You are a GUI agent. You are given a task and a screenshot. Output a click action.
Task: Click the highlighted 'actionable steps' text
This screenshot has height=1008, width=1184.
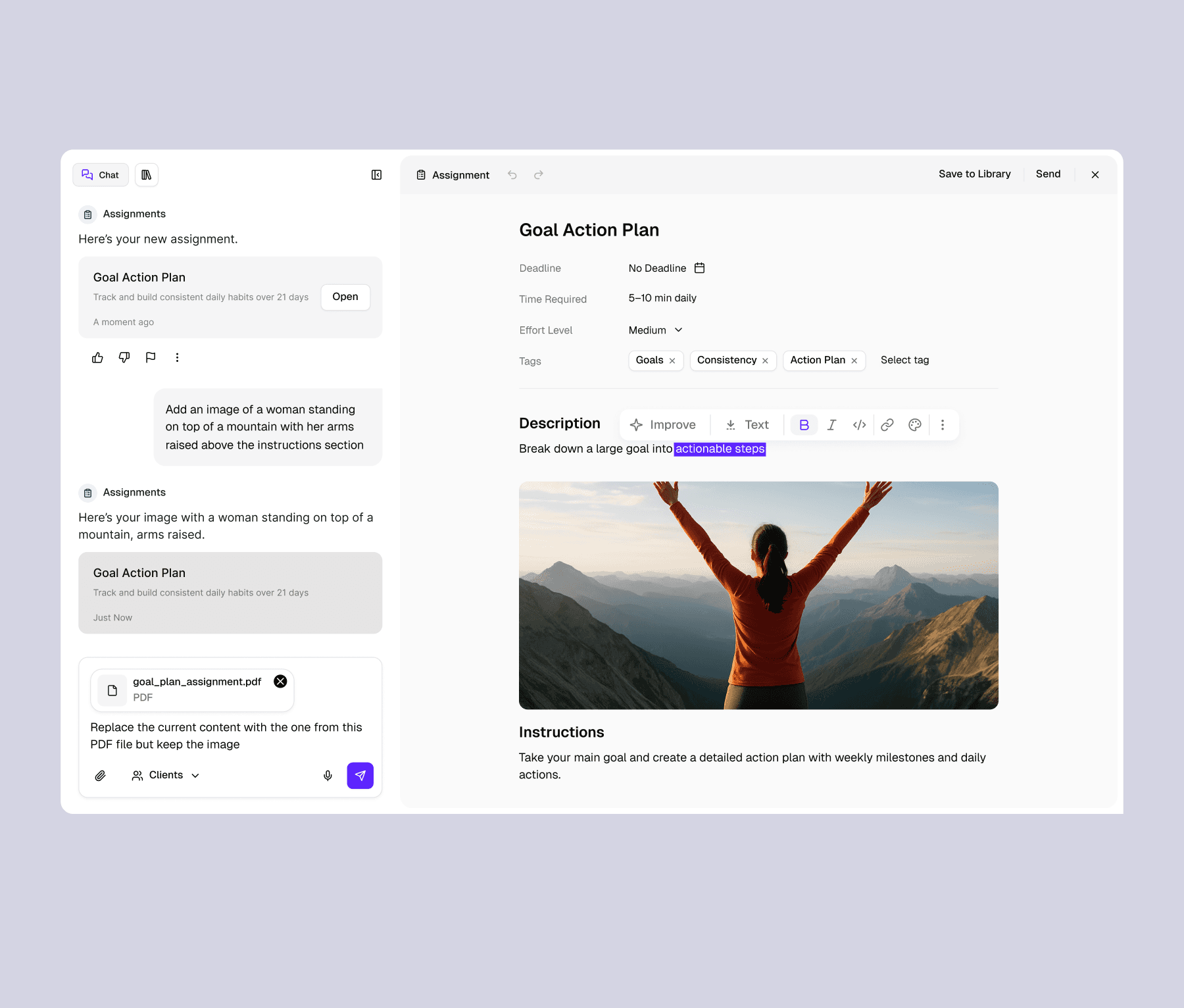tap(720, 449)
